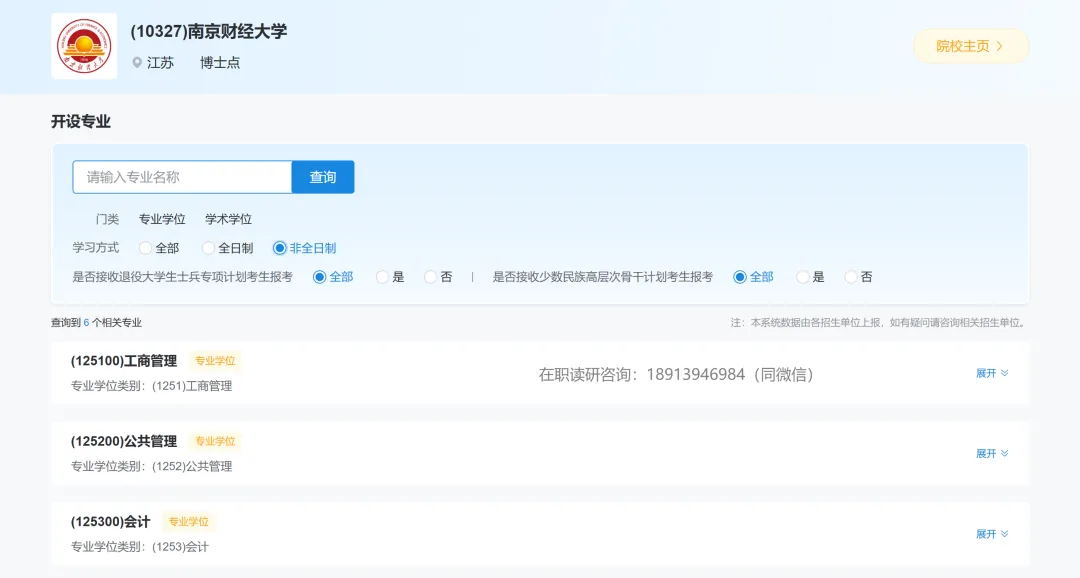Select 否 for 退役大学生士兵专项计划
The image size is (1080, 578).
pos(430,277)
